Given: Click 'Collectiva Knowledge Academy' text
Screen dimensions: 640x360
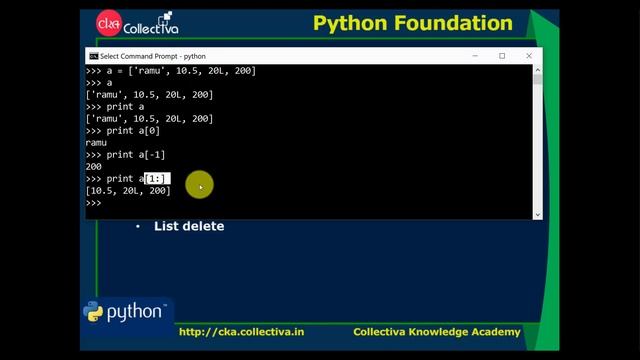Looking at the screenshot, I should [x=437, y=332].
